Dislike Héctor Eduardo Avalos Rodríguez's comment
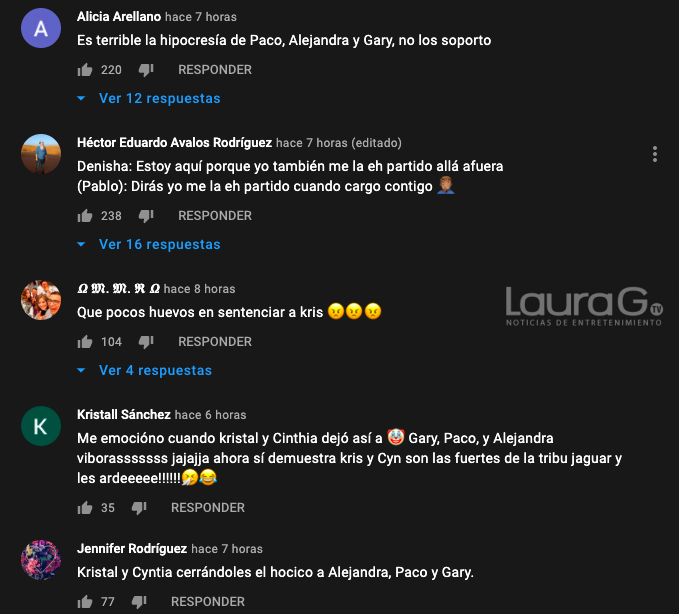 (146, 216)
